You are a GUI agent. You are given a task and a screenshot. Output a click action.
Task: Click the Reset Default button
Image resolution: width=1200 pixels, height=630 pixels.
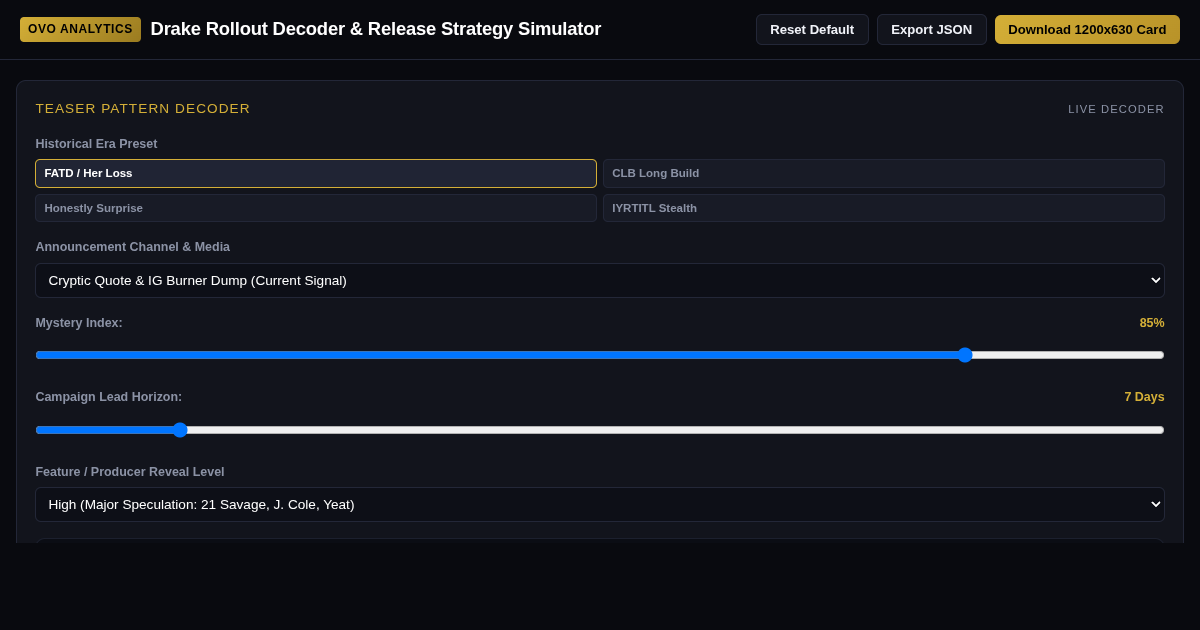point(812,29)
